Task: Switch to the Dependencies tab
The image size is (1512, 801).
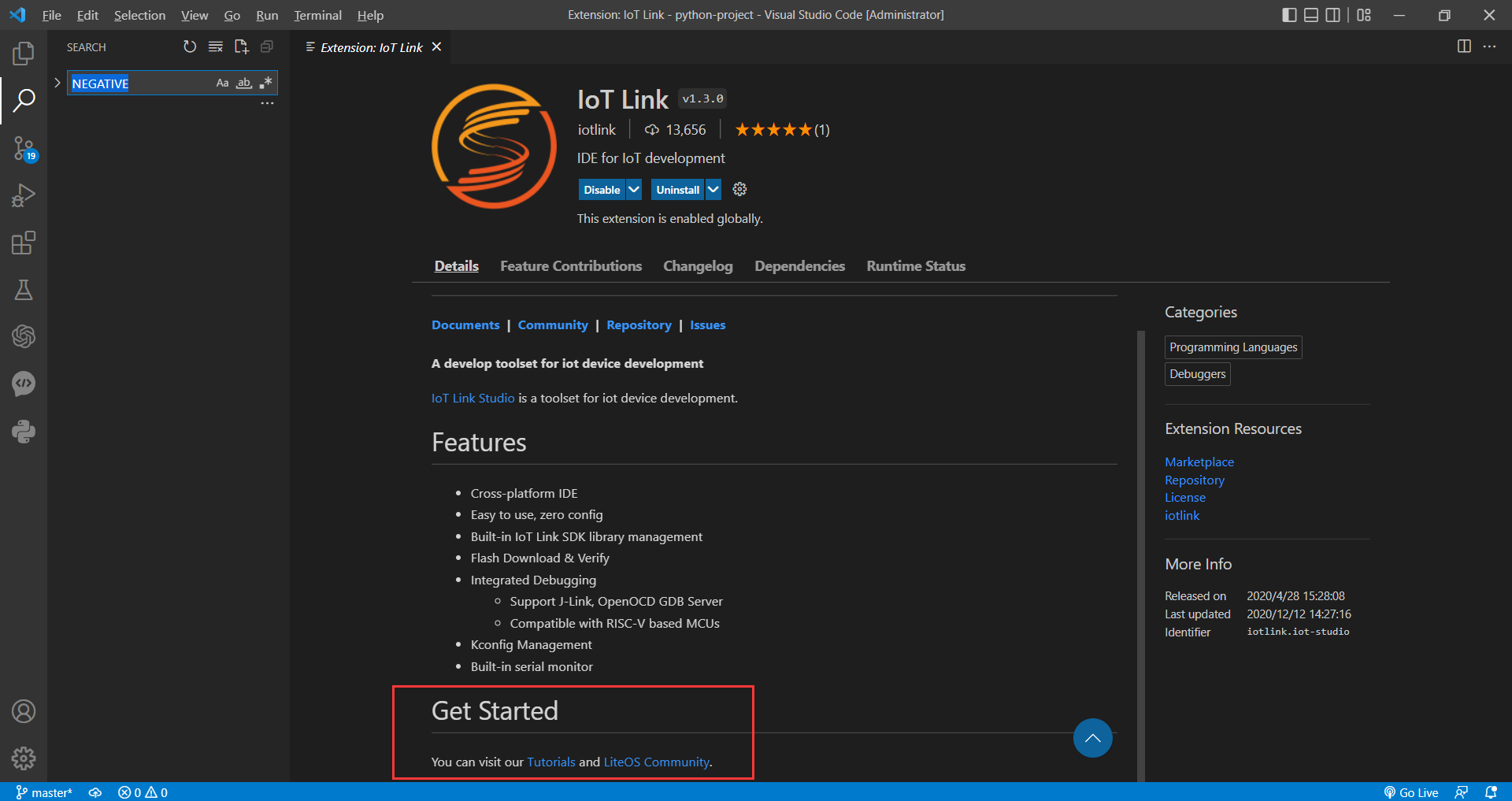Action: (x=799, y=266)
